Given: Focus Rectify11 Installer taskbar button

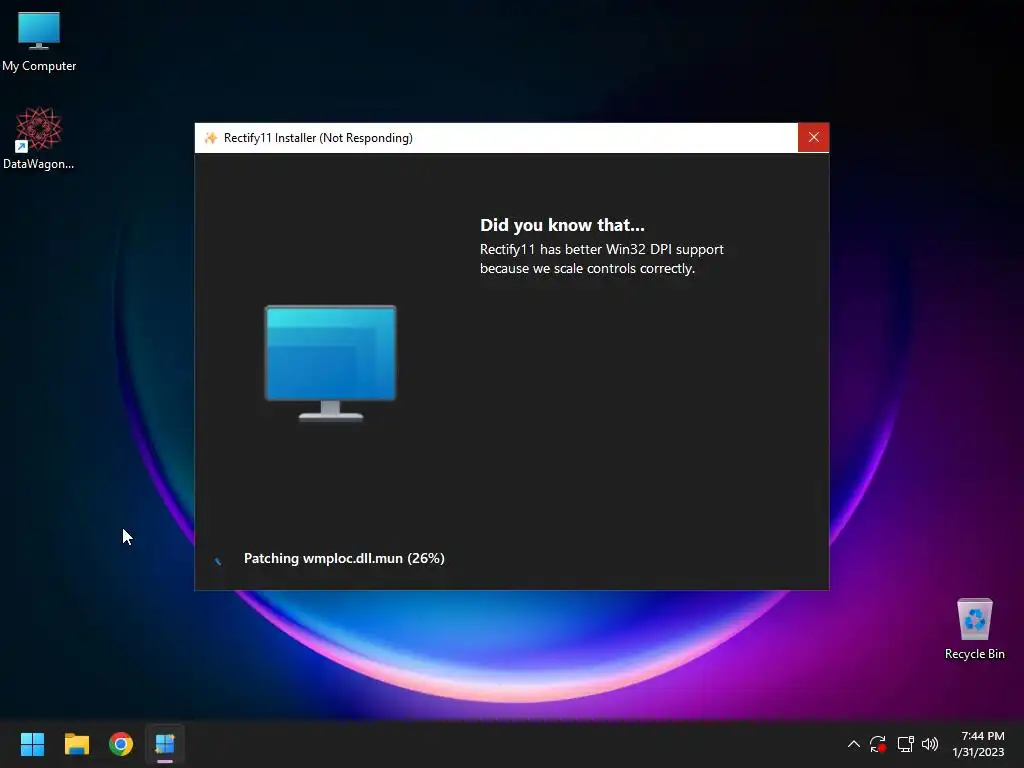Looking at the screenshot, I should 165,744.
